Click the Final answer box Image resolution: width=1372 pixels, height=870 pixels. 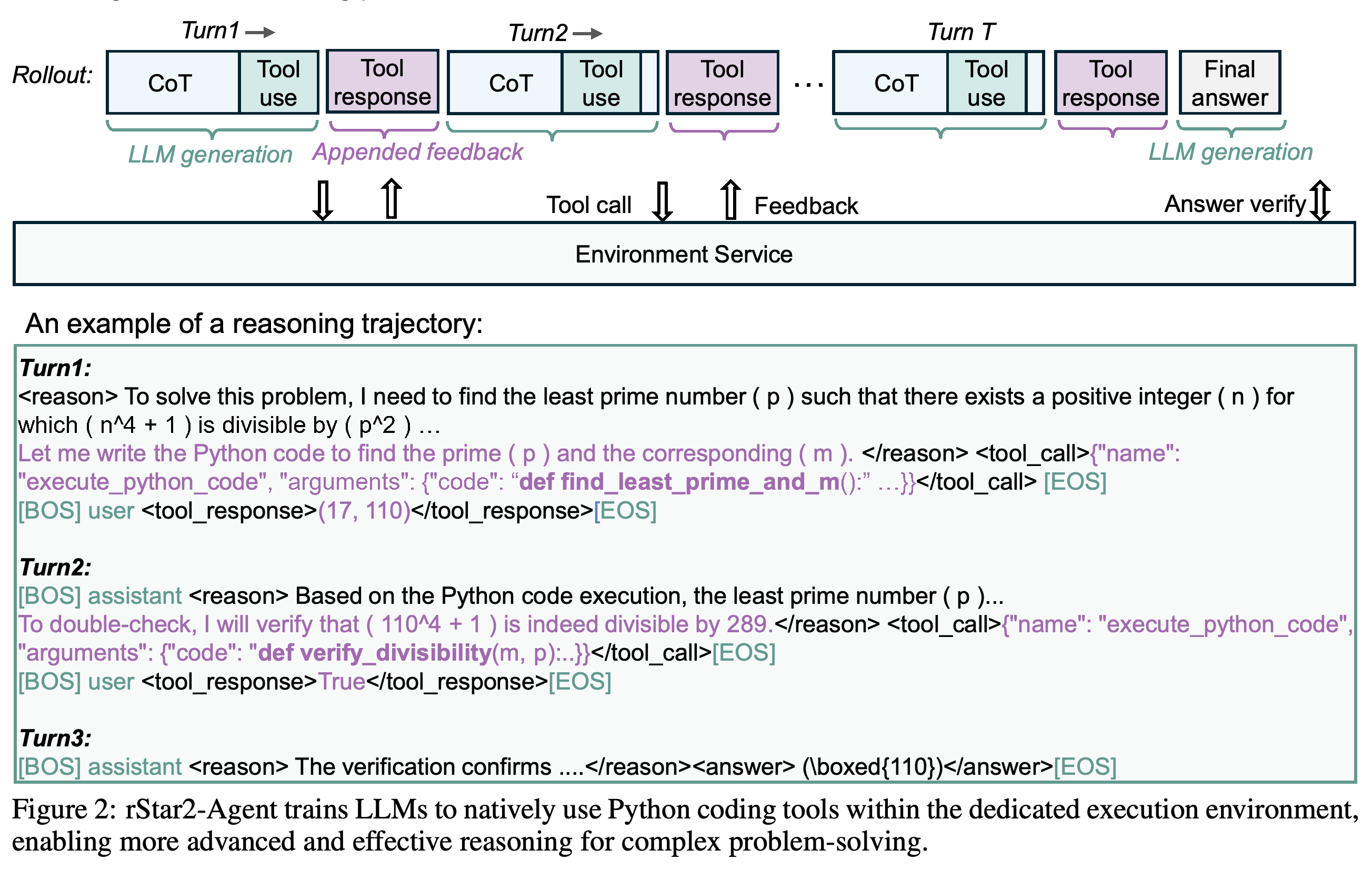pyautogui.click(x=1229, y=83)
